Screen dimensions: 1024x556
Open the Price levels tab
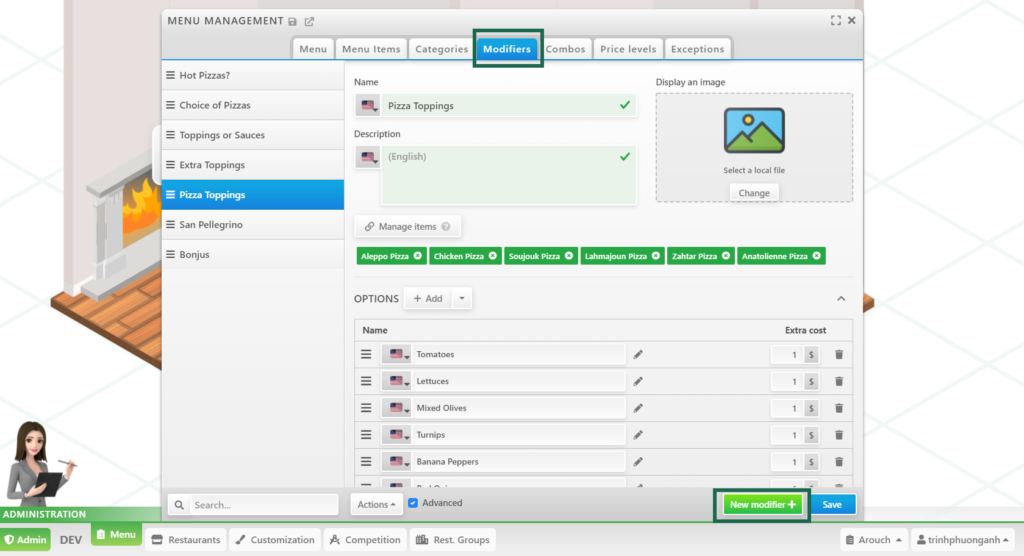coord(628,49)
